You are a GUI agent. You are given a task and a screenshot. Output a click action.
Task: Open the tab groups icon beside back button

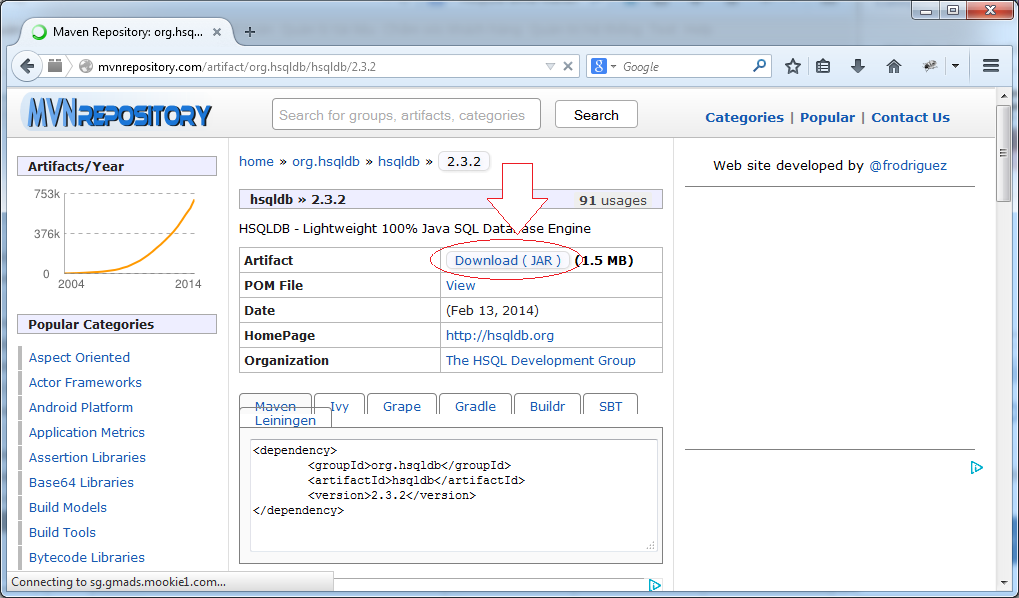(55, 66)
